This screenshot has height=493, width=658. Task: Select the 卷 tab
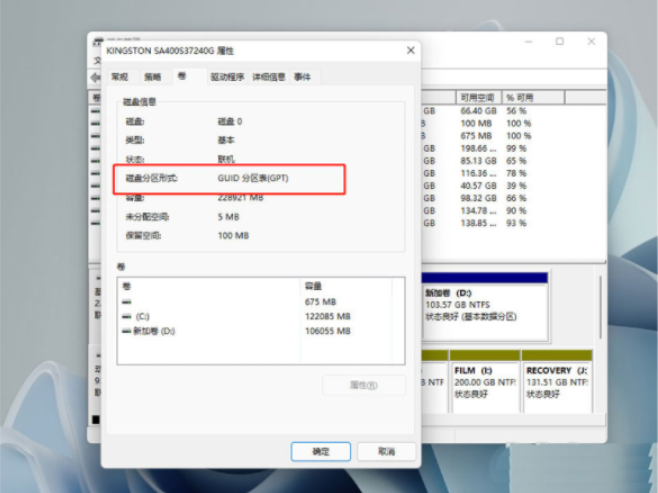[182, 76]
